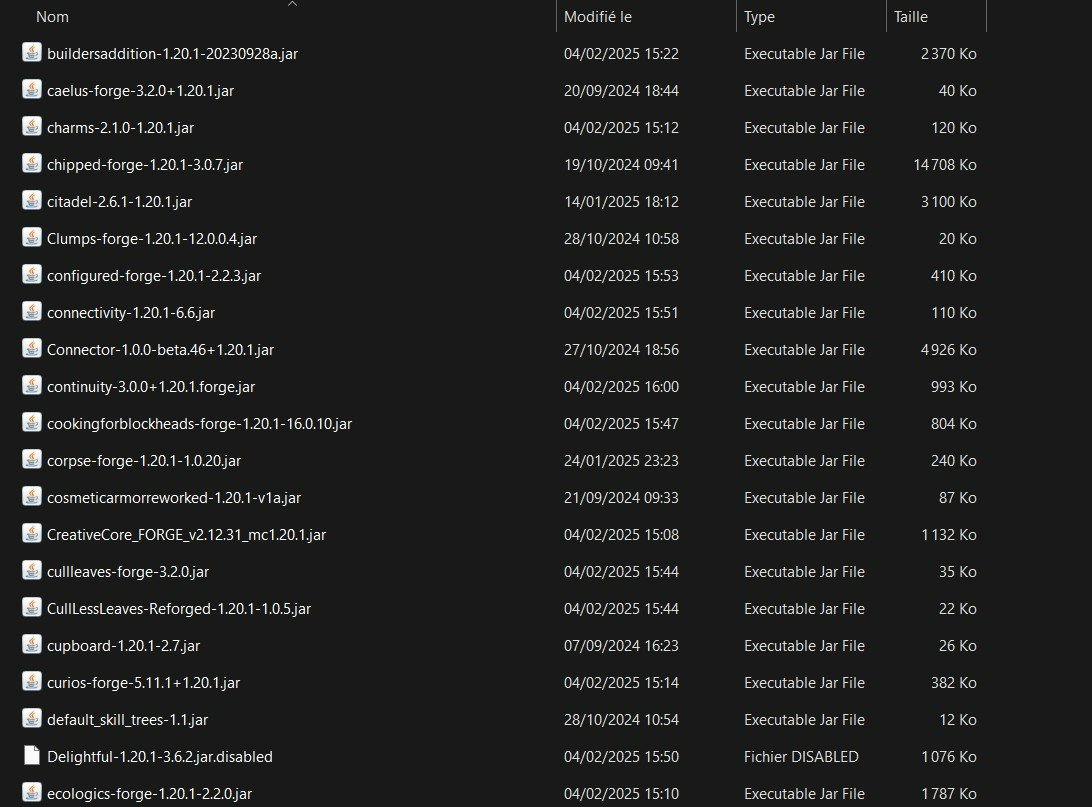Click the jar icon next to connectivity-1.20.1-6.6.jar
Screen dimensions: 1092x807
[x=31, y=312]
